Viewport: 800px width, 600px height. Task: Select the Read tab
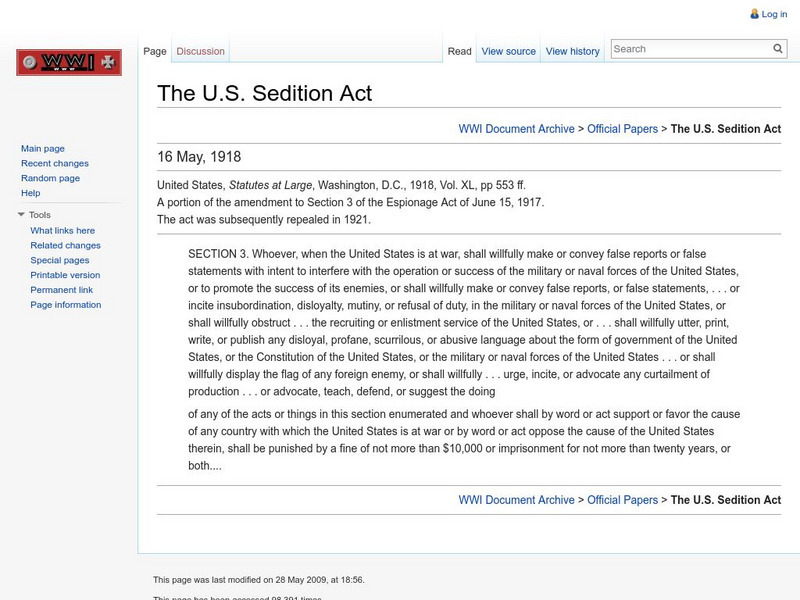coord(459,51)
